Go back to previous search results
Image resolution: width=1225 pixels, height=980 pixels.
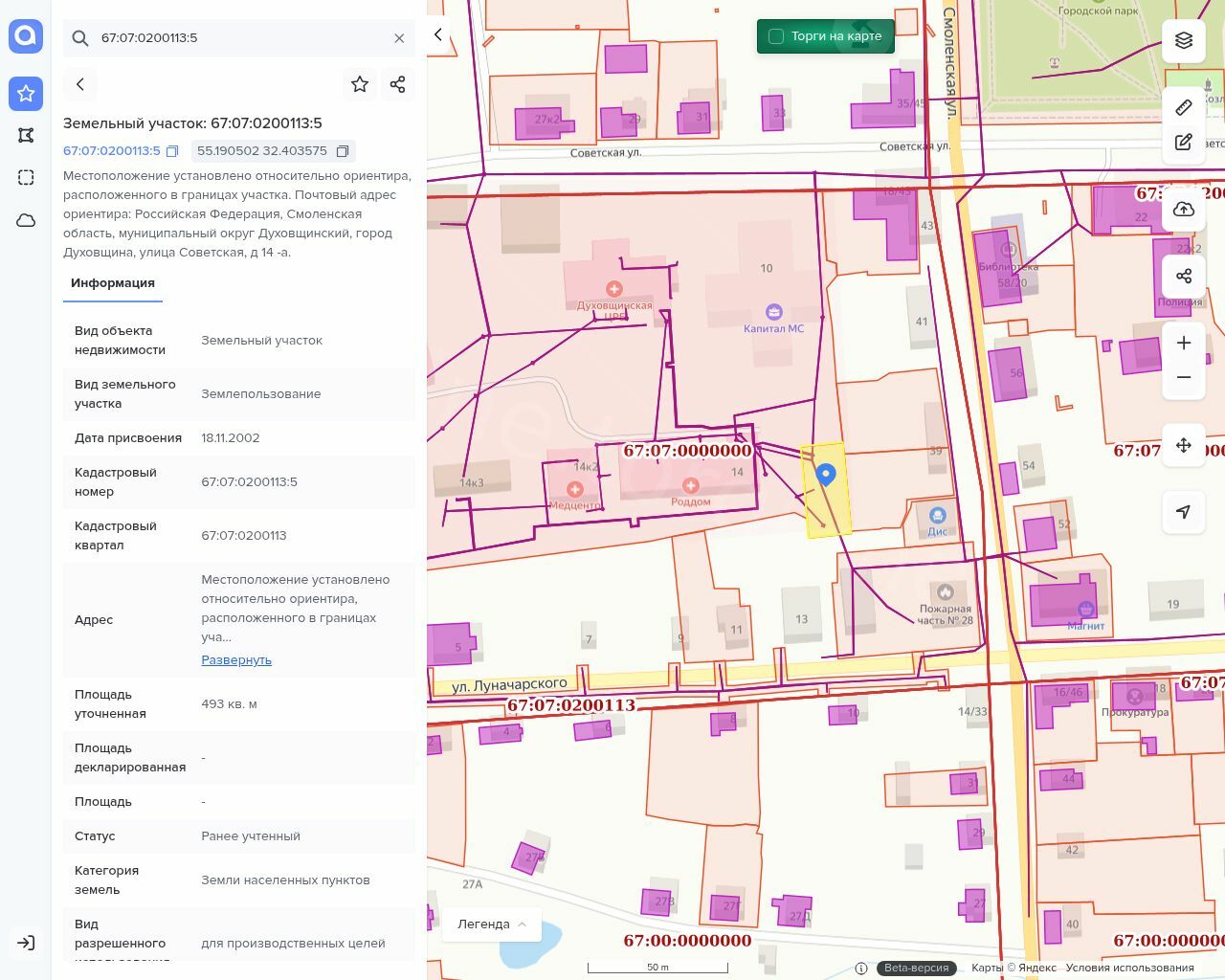coord(80,84)
